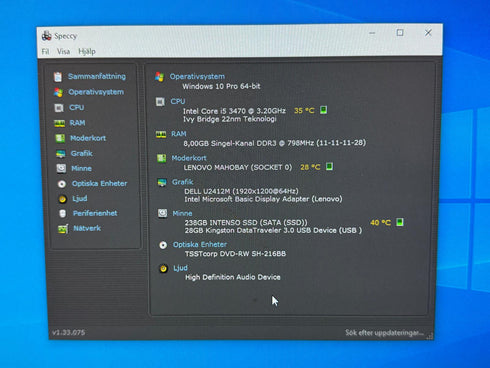
Task: Click the Grafik monitor icon in summary panel
Action: 162,182
